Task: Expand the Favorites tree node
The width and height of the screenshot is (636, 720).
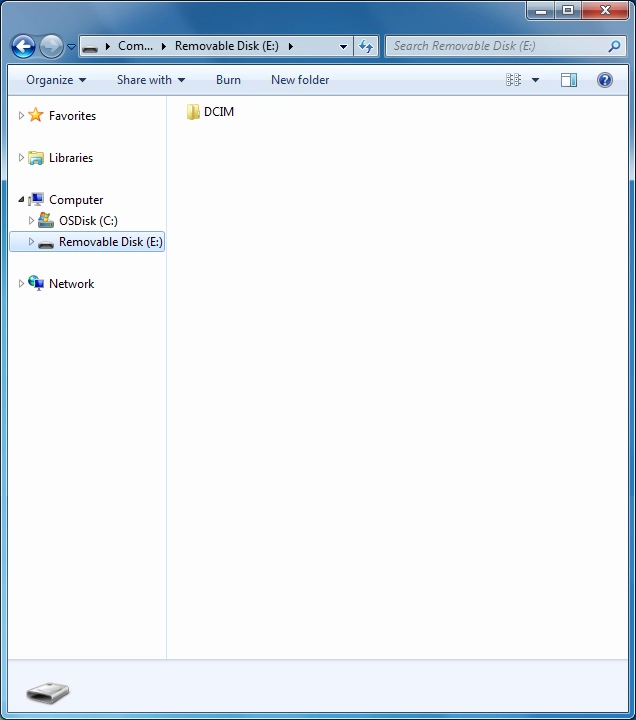Action: pyautogui.click(x=21, y=116)
